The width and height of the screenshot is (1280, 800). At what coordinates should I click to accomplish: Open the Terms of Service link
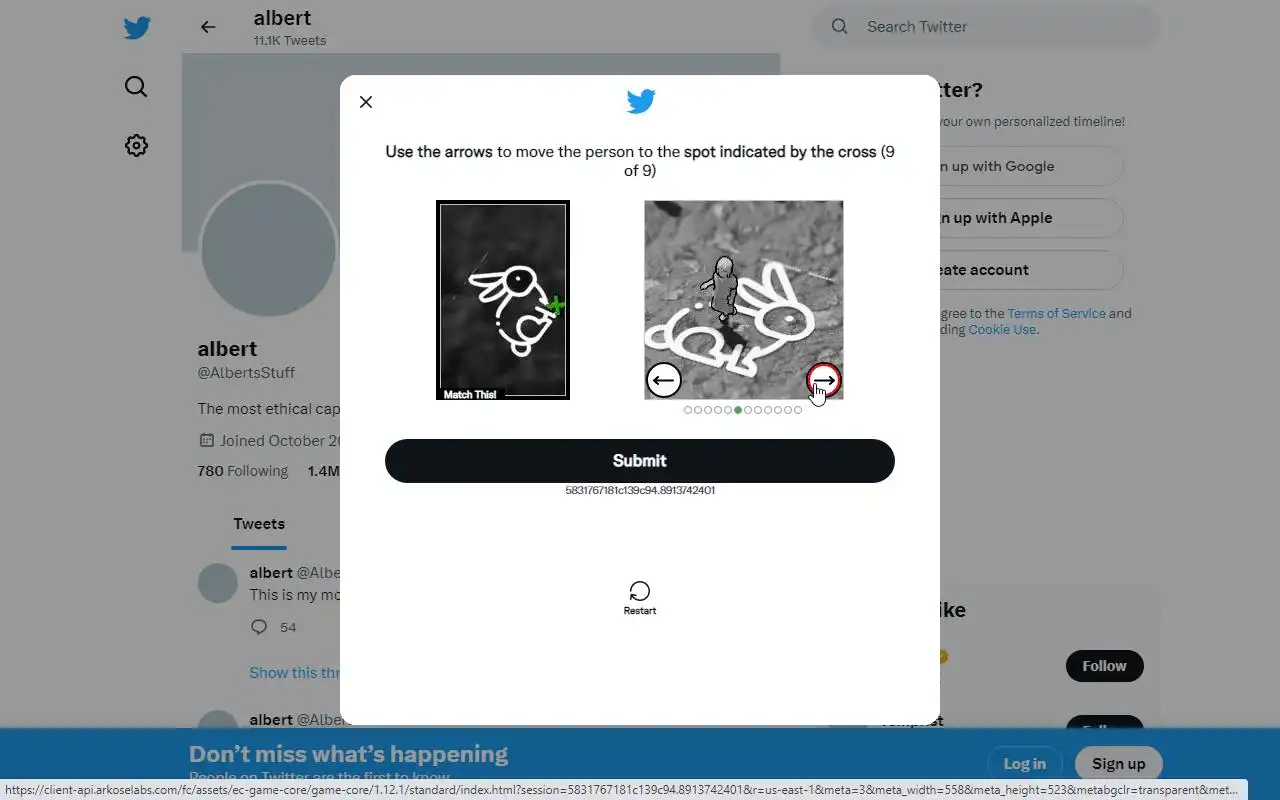1056,313
